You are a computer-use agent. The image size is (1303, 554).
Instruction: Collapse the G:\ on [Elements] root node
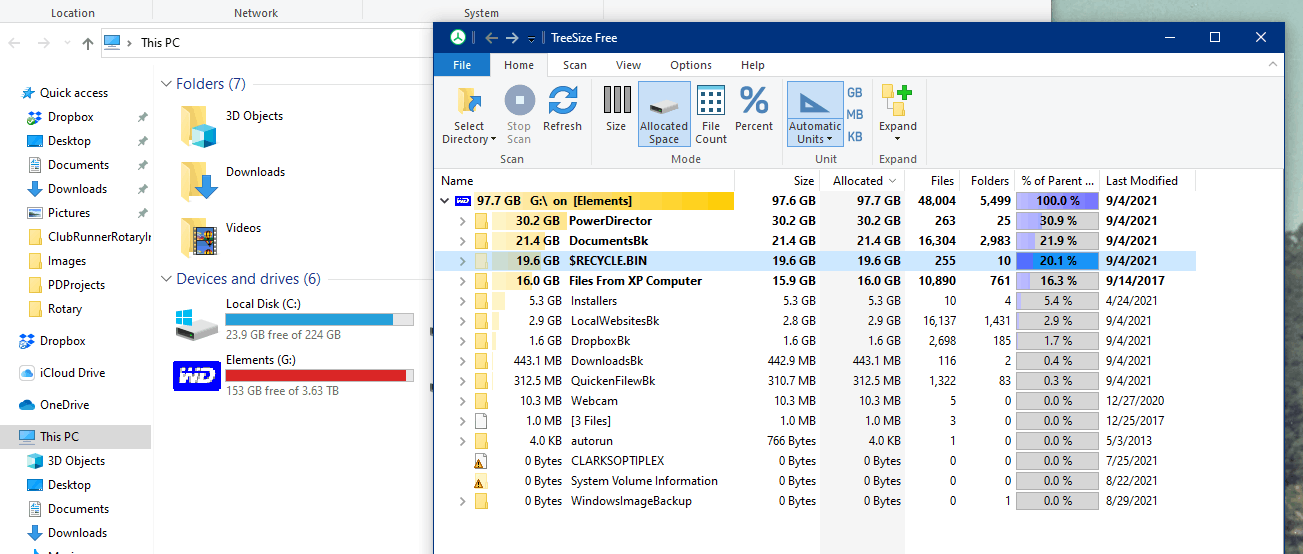click(x=444, y=201)
